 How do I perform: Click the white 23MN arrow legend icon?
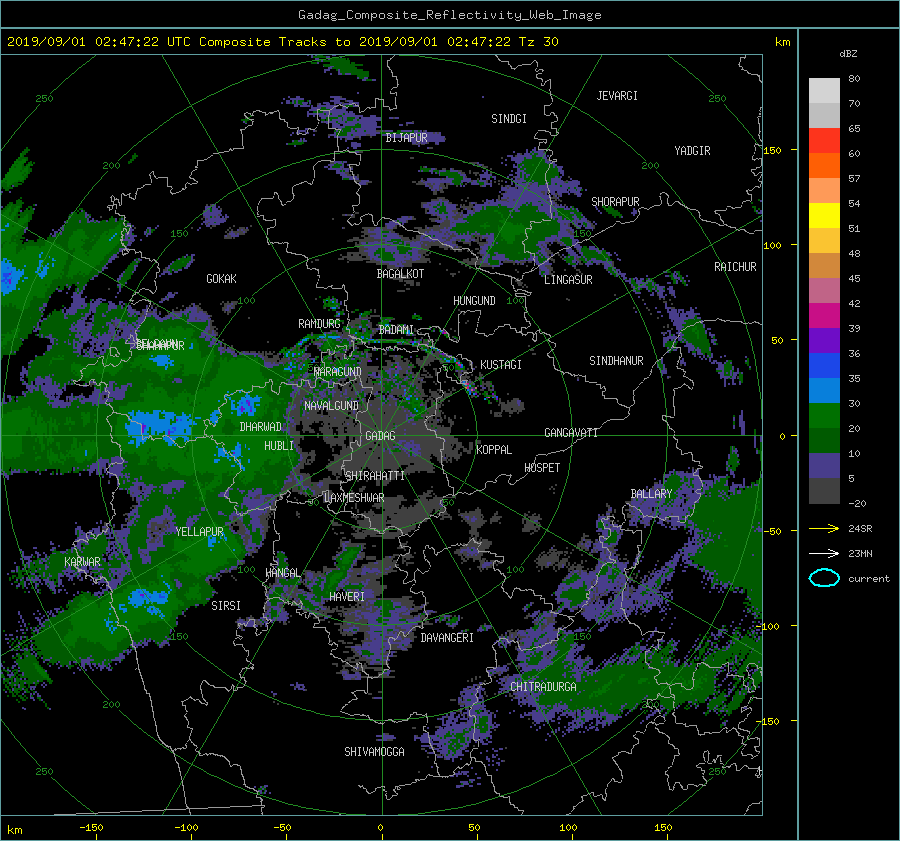[x=824, y=553]
